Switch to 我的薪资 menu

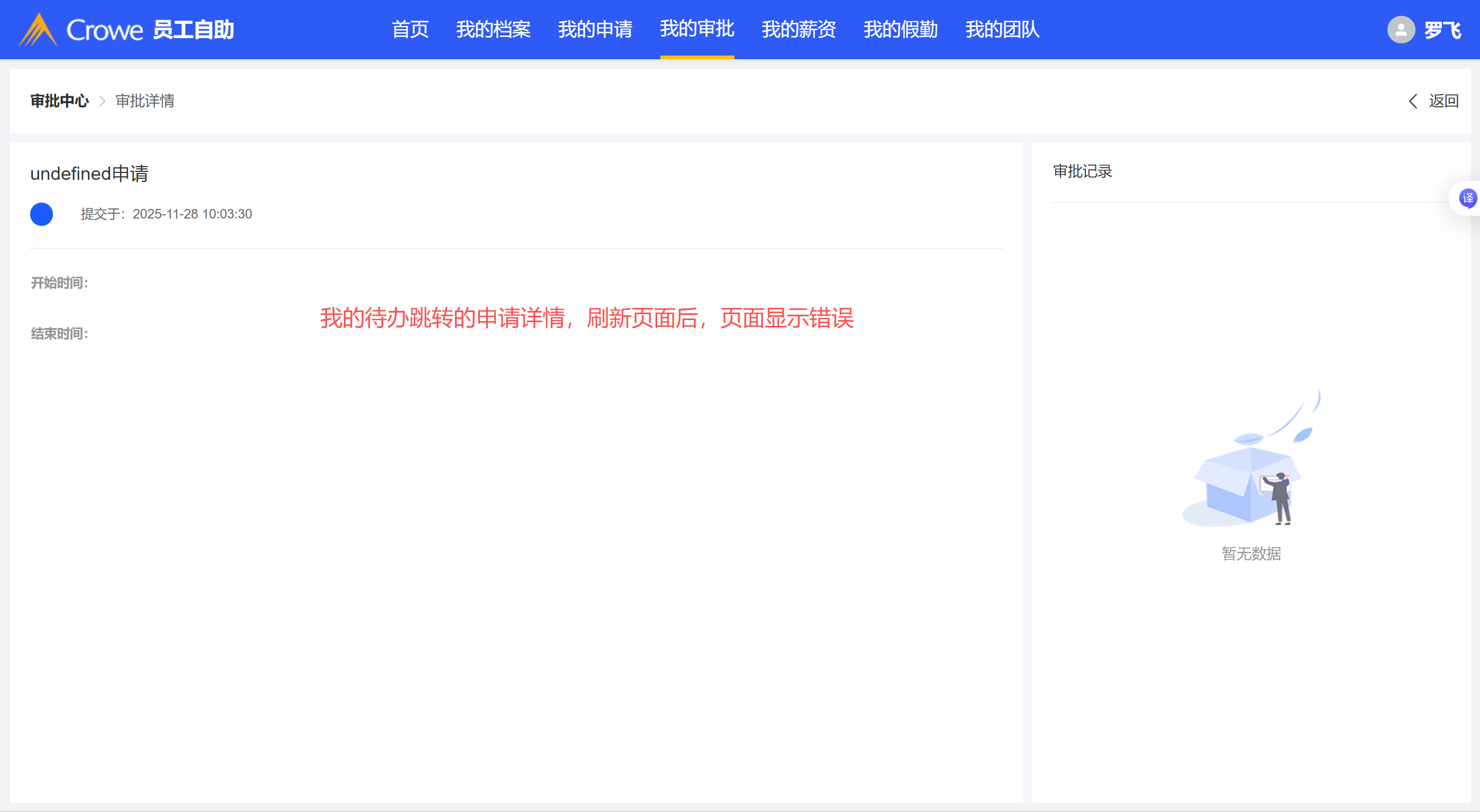(x=798, y=29)
